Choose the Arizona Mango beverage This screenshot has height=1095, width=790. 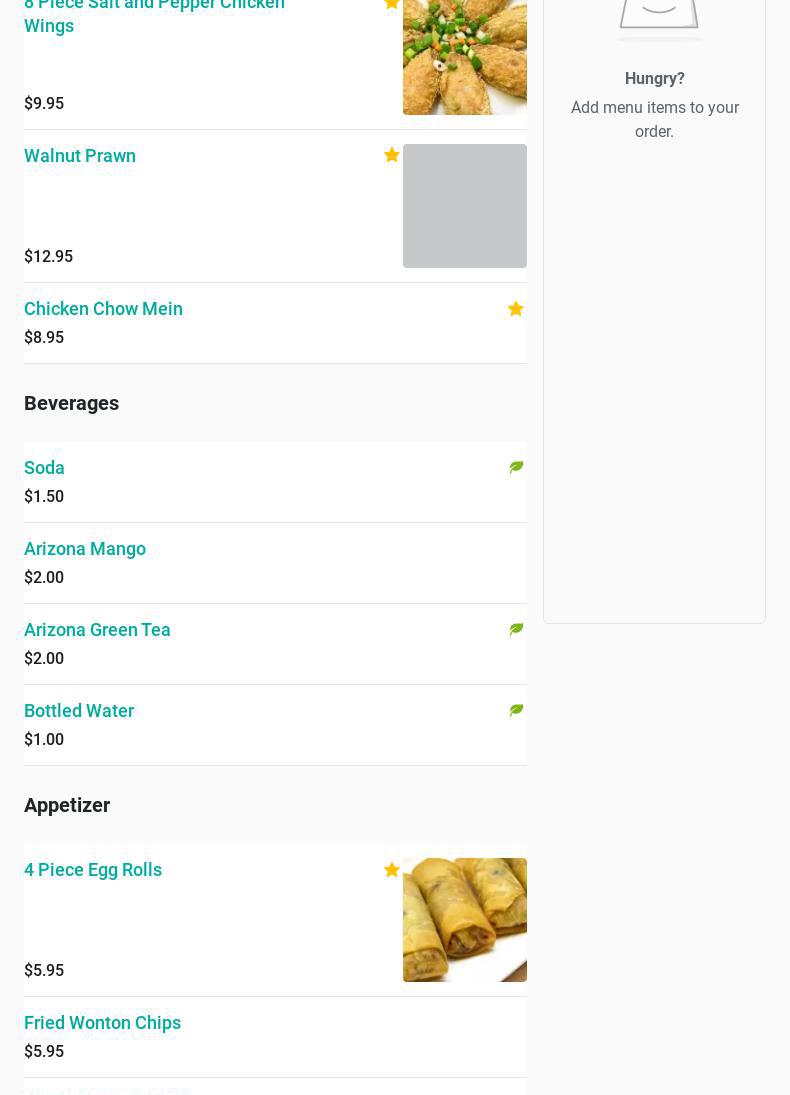(x=85, y=549)
